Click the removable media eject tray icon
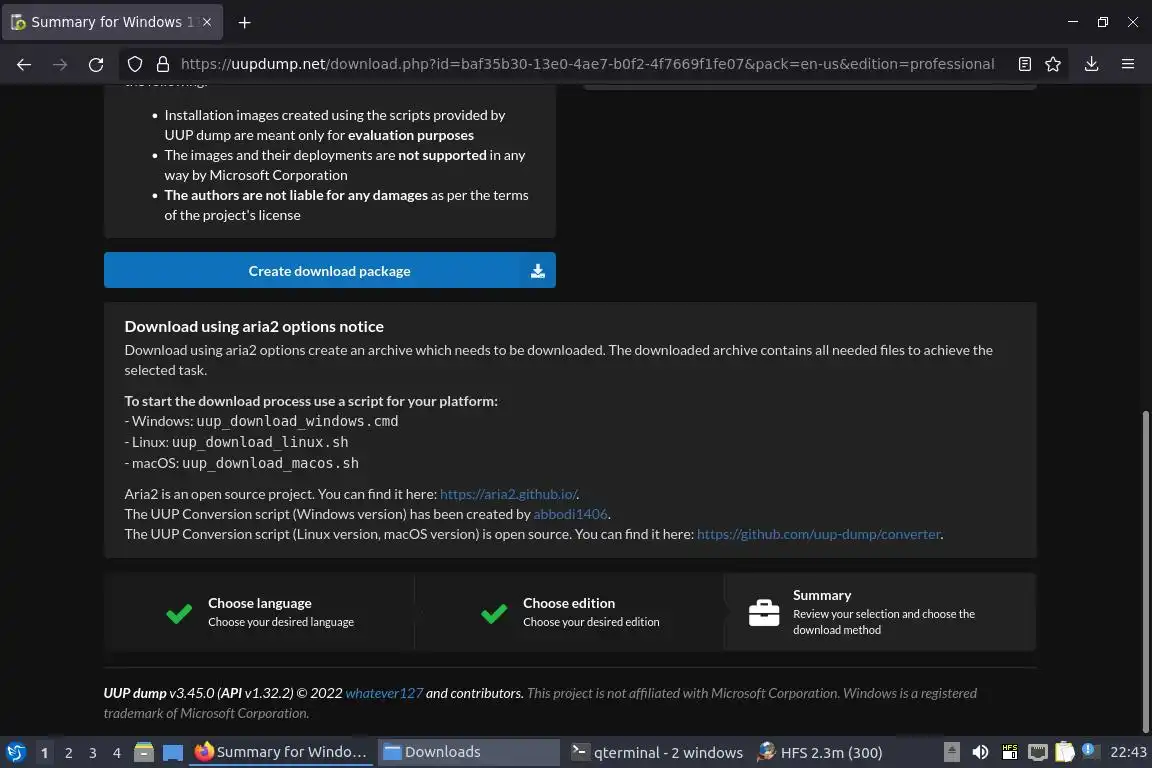This screenshot has width=1152, height=768. (951, 752)
